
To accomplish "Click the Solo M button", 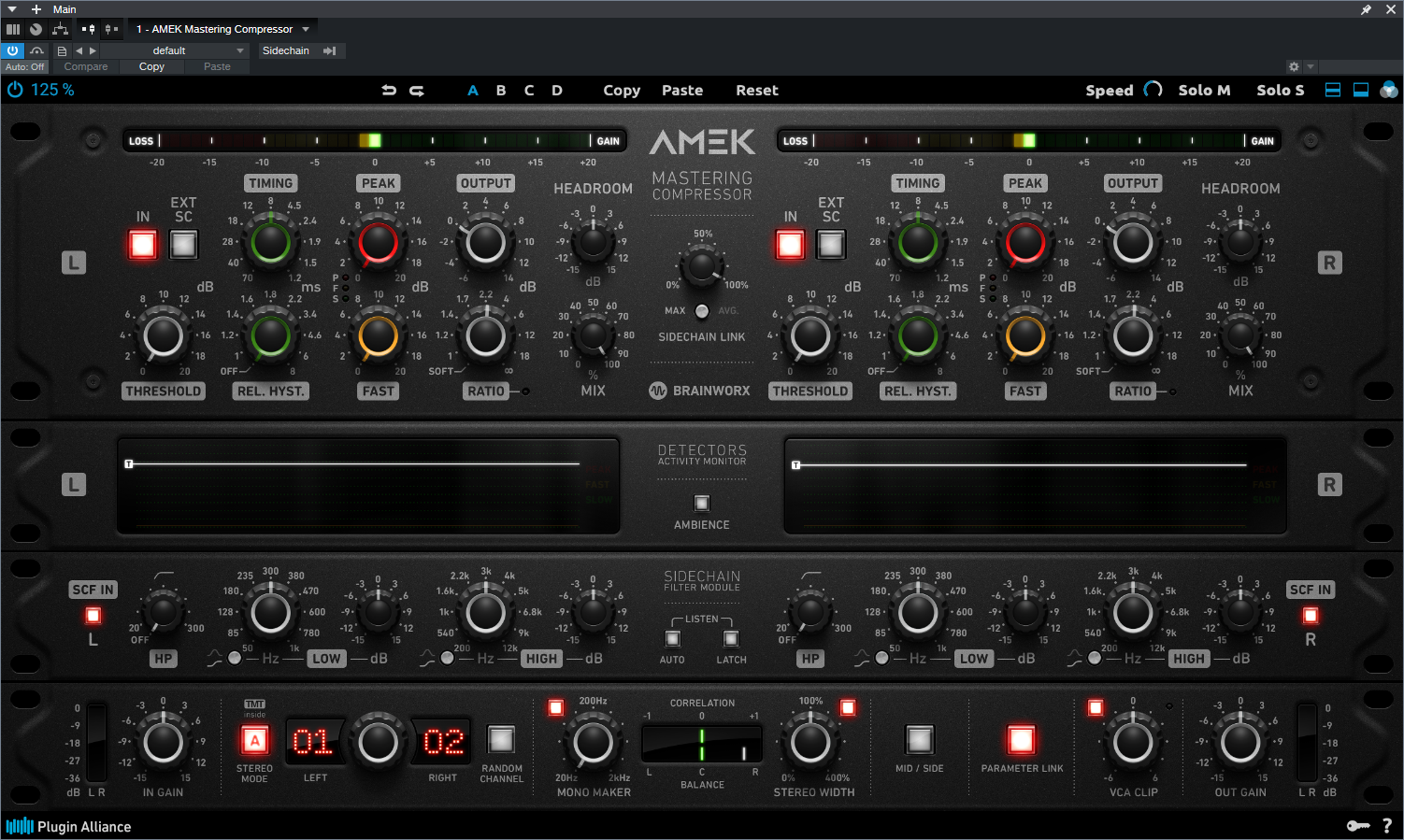I will (x=1204, y=91).
